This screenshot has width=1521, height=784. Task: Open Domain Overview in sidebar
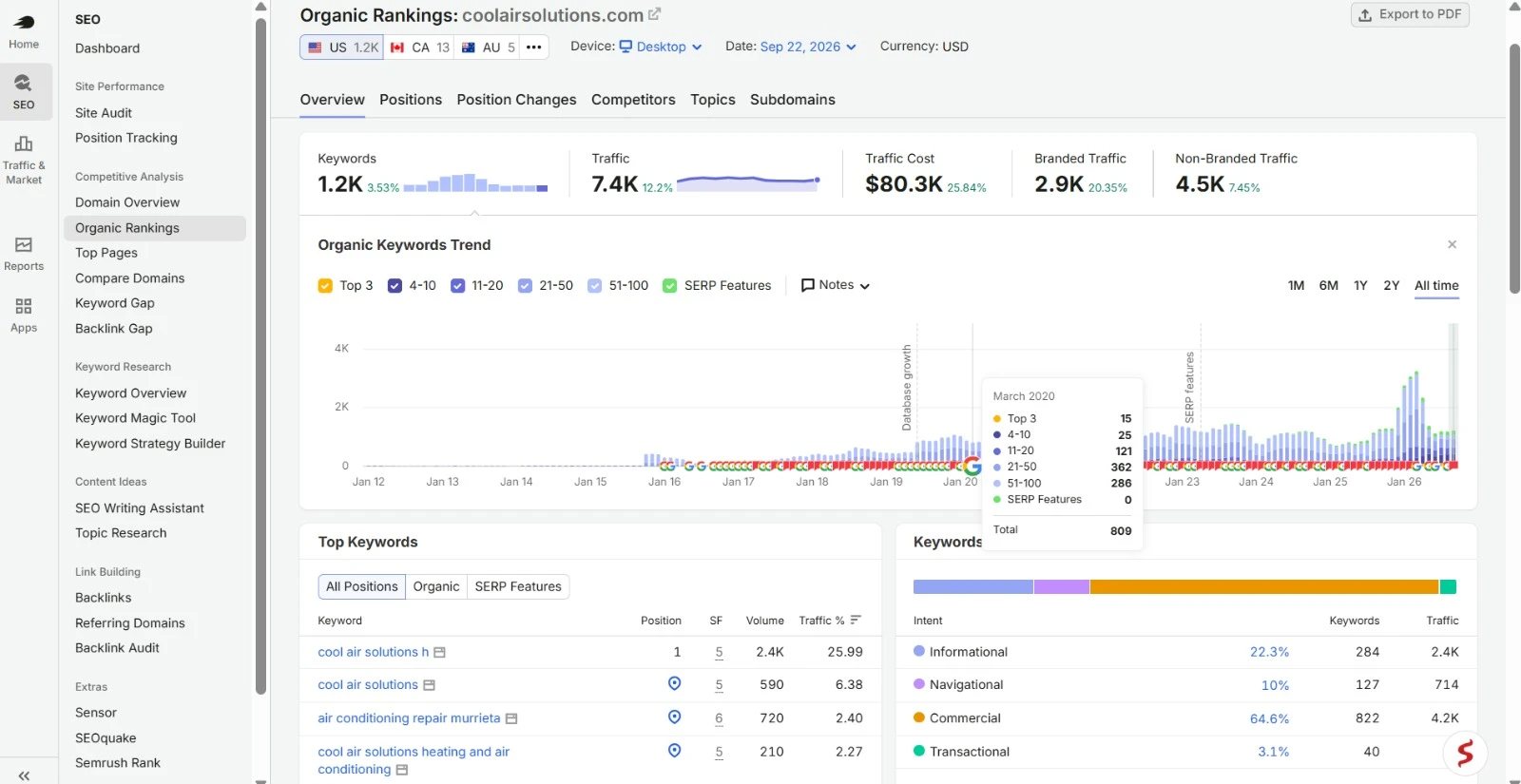[127, 202]
